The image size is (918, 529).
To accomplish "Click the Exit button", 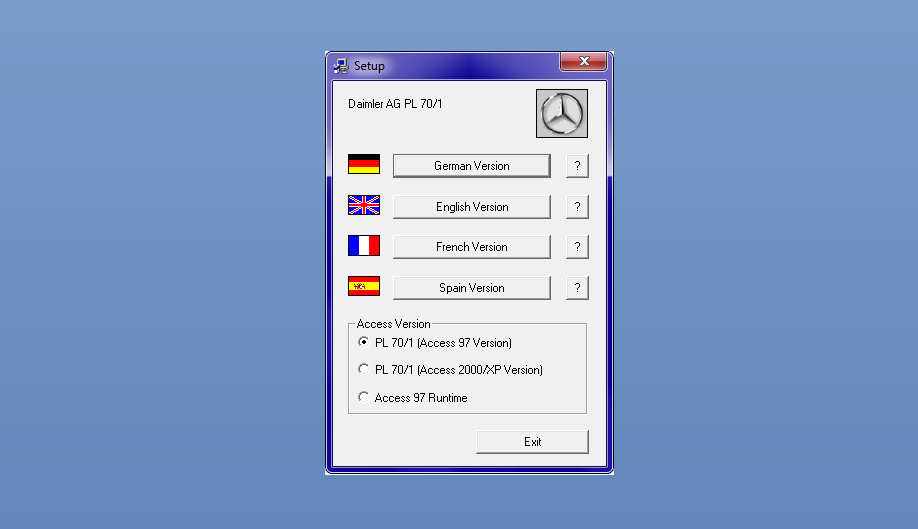I will (x=532, y=442).
